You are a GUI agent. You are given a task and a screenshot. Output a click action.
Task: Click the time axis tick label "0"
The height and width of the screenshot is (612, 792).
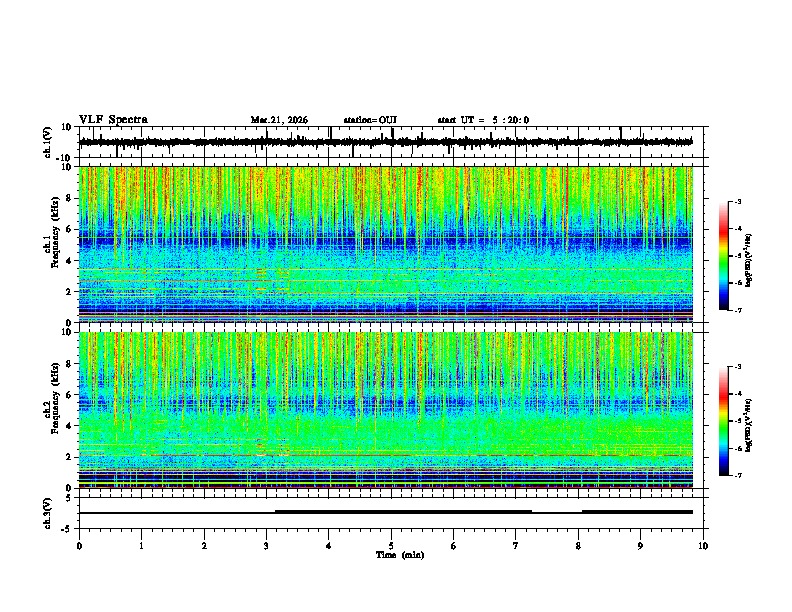pyautogui.click(x=79, y=546)
